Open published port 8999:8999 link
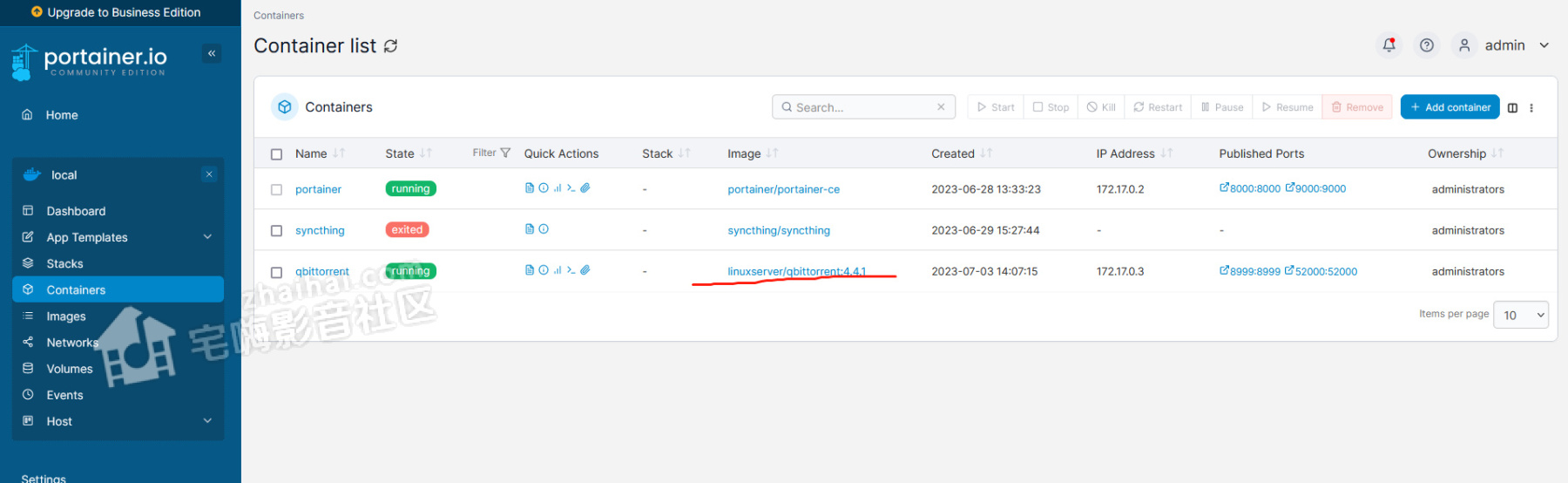Image resolution: width=1568 pixels, height=483 pixels. [x=1250, y=271]
